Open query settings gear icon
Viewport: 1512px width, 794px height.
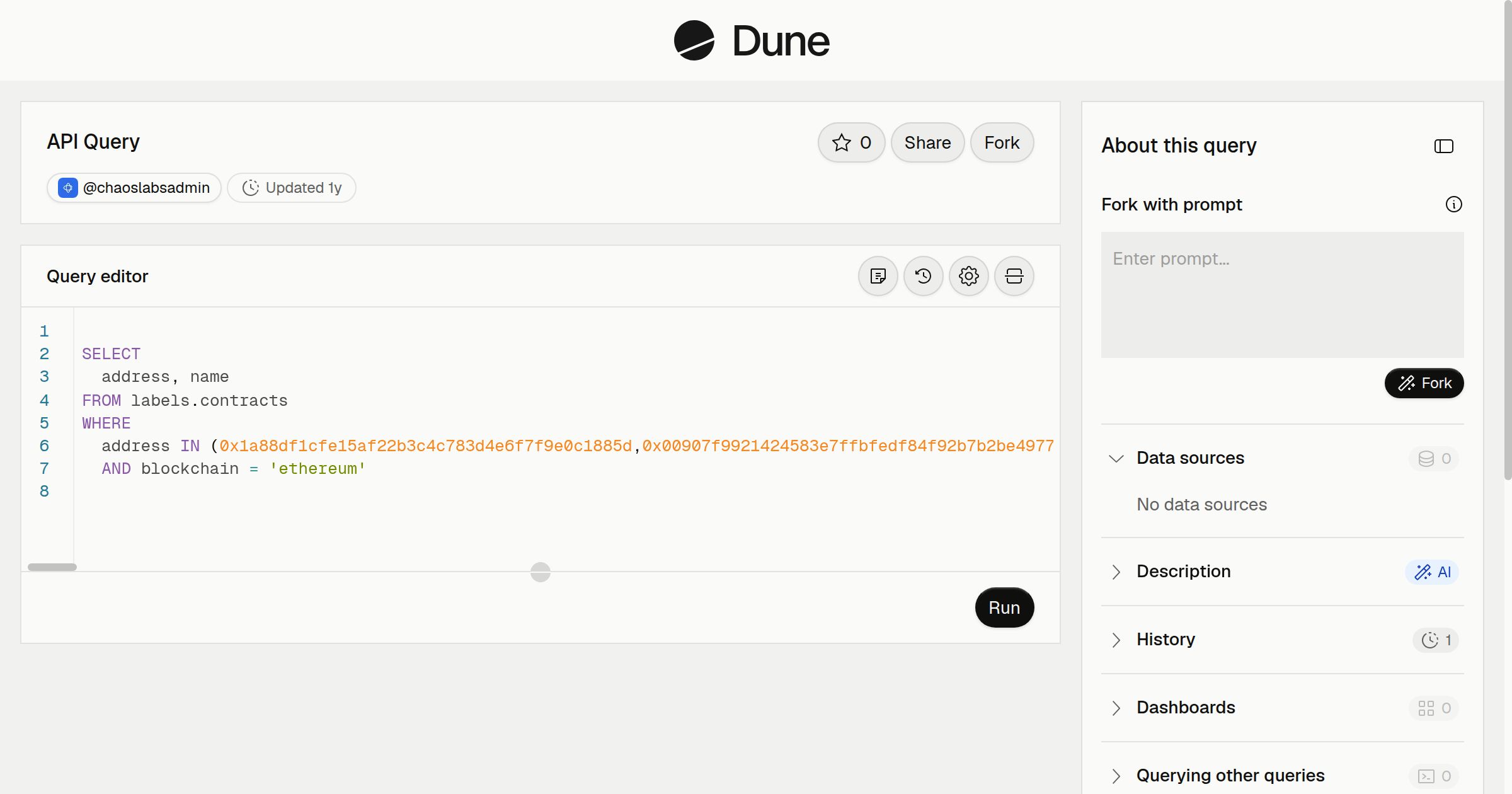coord(969,276)
